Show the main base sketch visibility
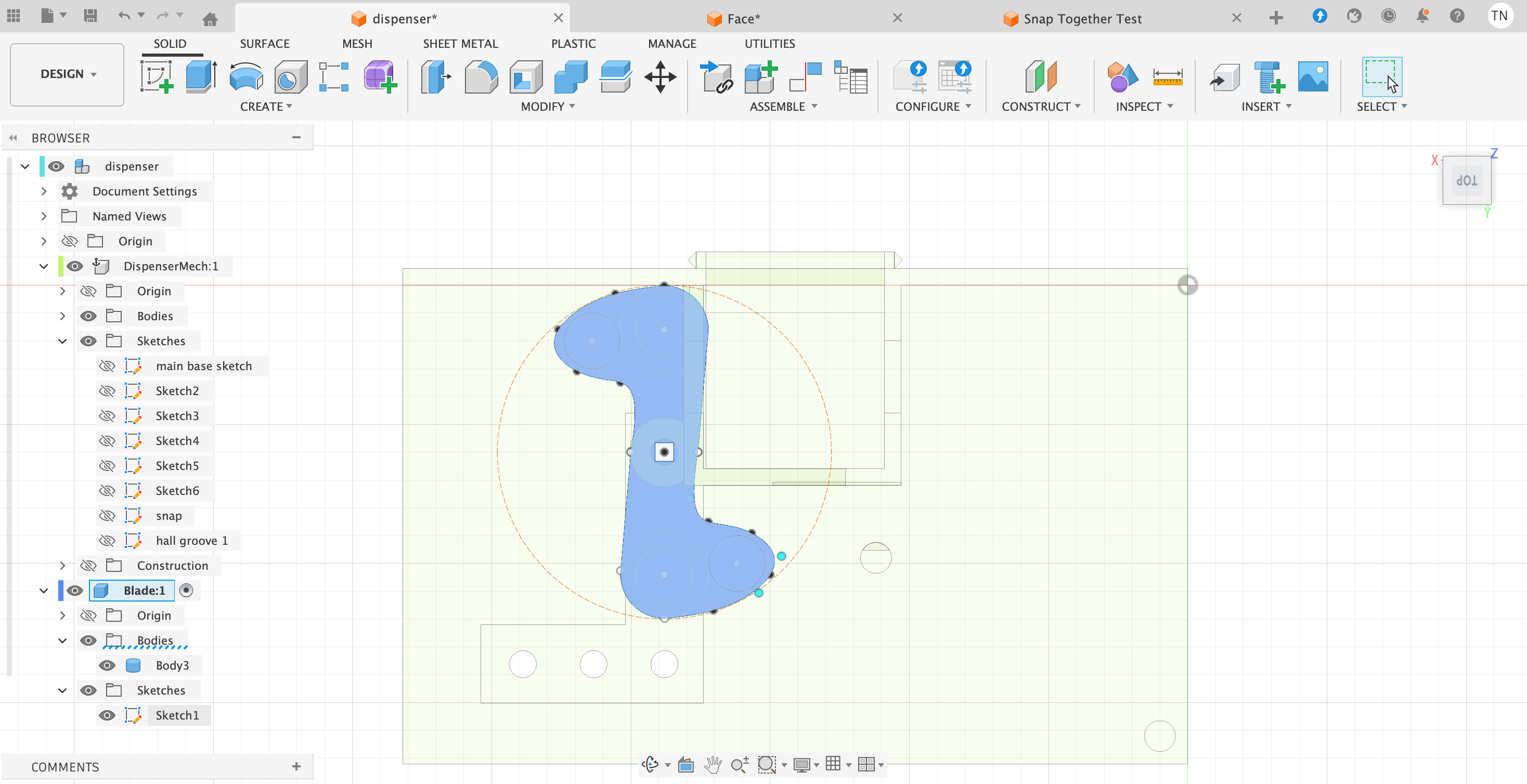1527x784 pixels. [107, 366]
